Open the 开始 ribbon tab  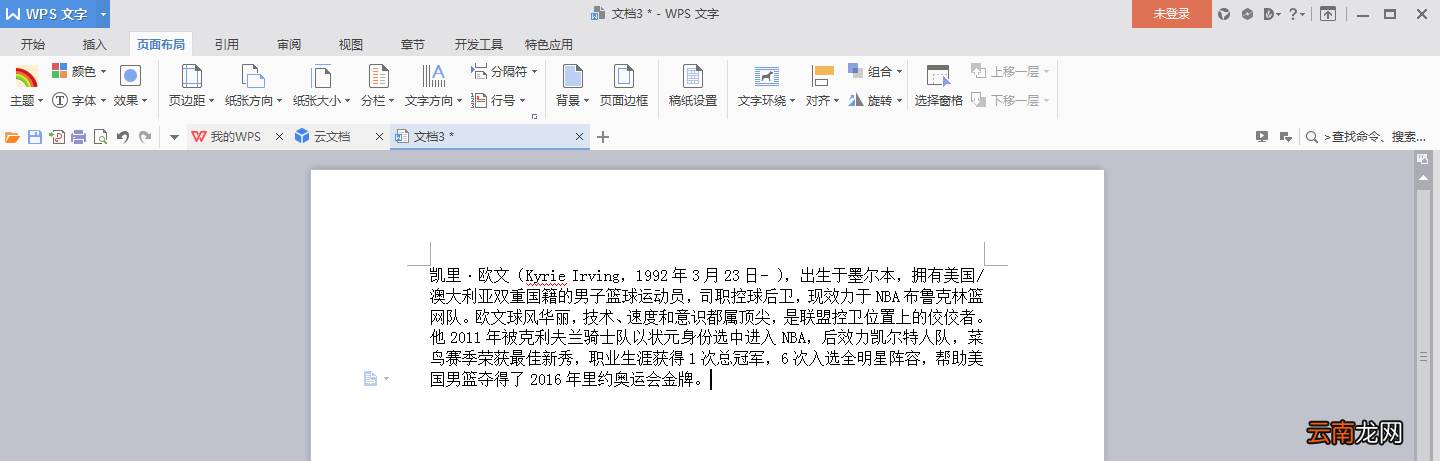(x=33, y=45)
